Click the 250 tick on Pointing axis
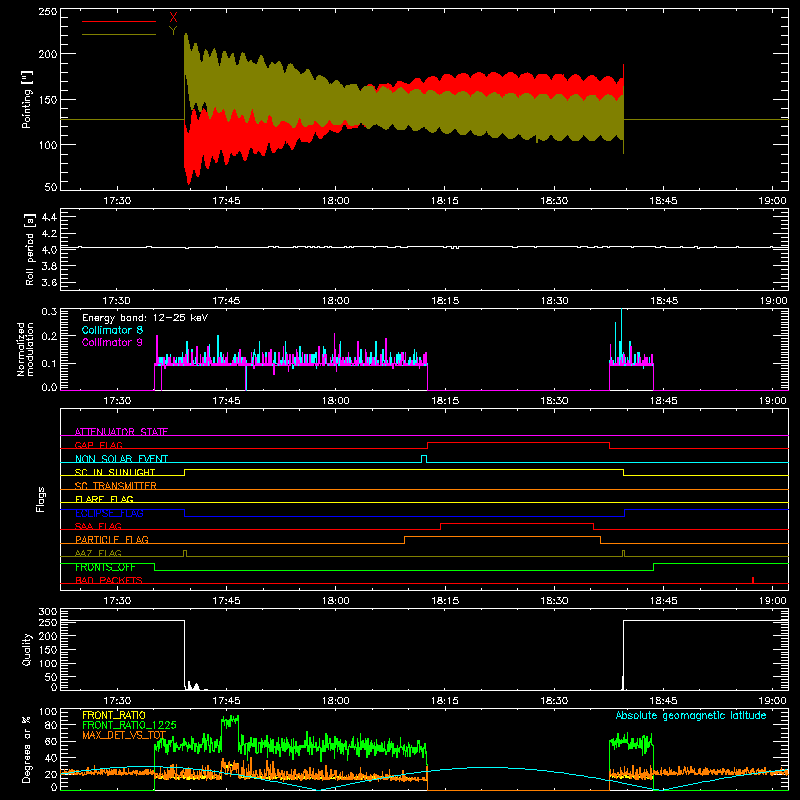This screenshot has width=800, height=800. (x=48, y=12)
